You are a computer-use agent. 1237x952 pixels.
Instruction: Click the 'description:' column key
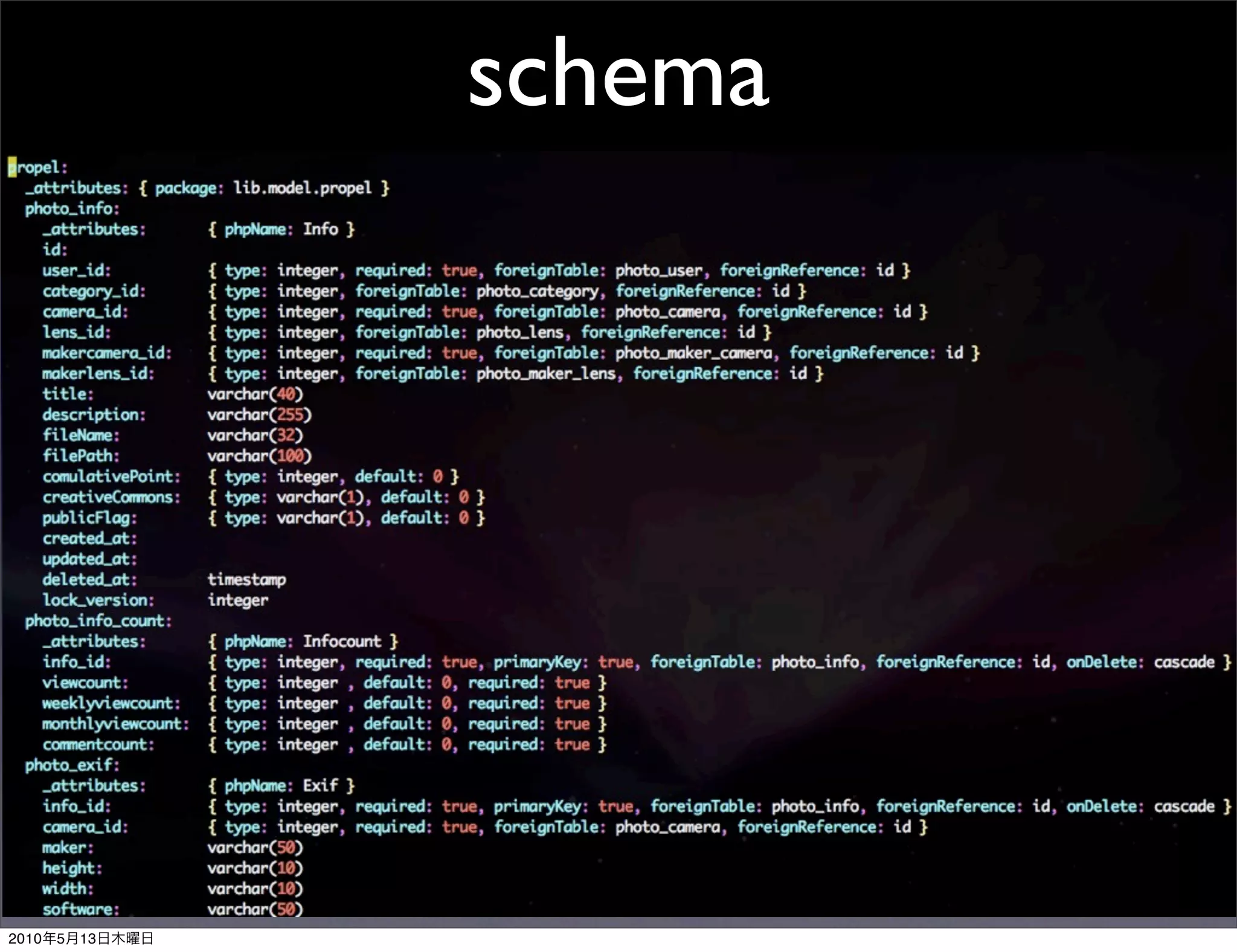[x=94, y=414]
